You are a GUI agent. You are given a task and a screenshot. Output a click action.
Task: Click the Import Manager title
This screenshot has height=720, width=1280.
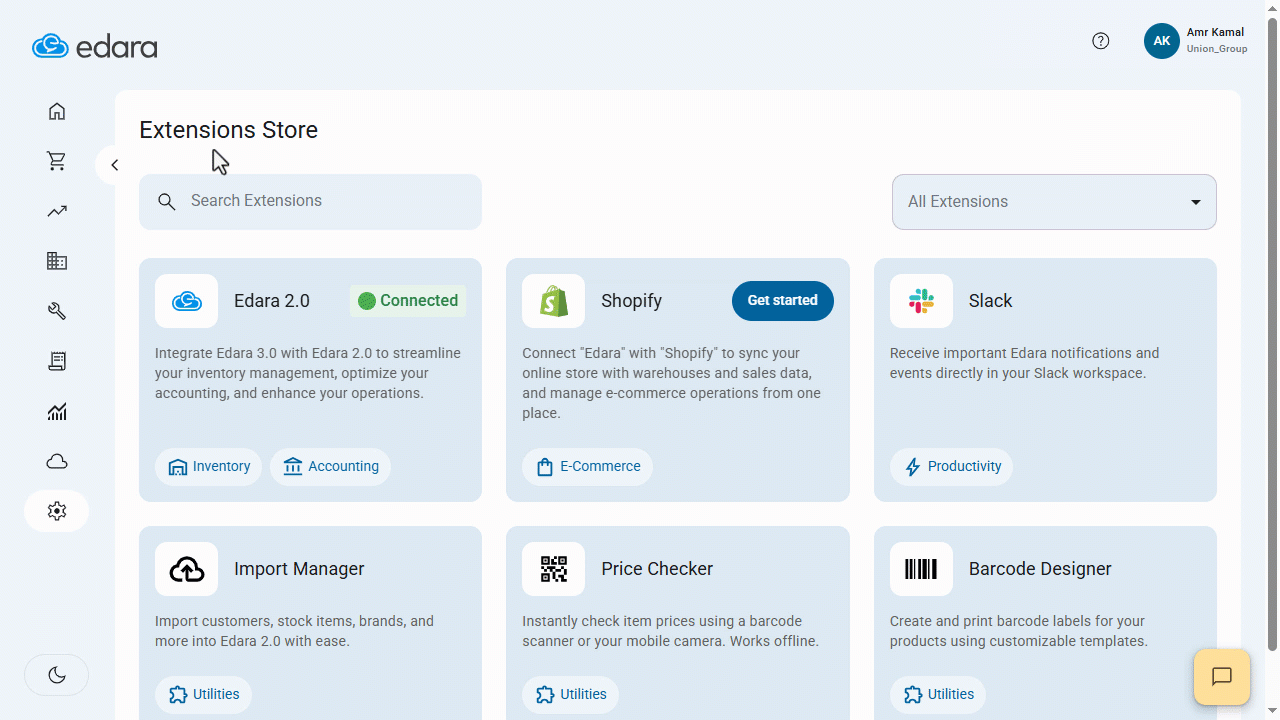(x=299, y=569)
